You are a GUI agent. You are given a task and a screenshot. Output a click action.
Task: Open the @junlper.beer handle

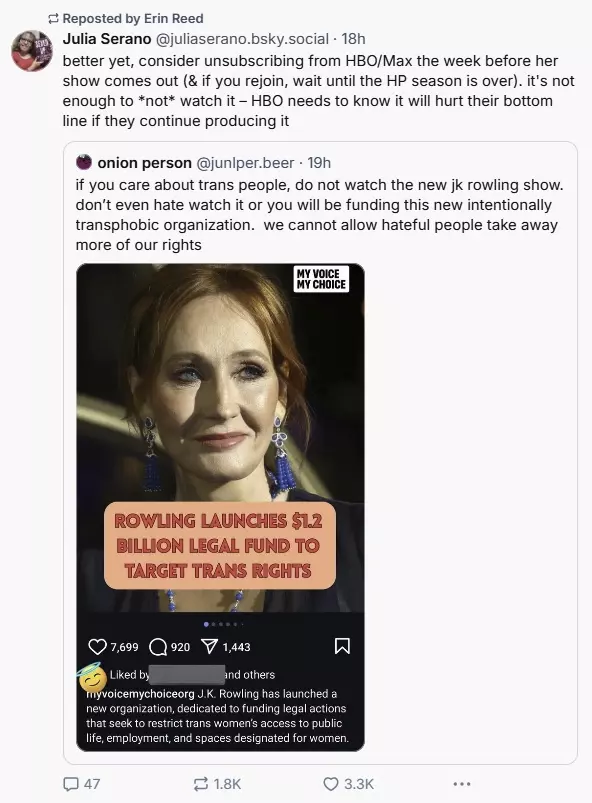(x=245, y=163)
